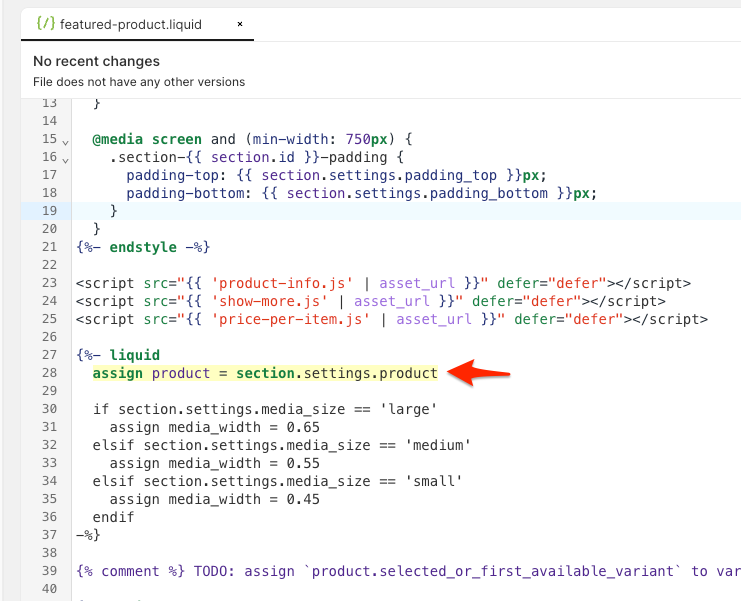Image resolution: width=741 pixels, height=601 pixels.
Task: Collapse the @media block at line 15
Action: coord(66,142)
